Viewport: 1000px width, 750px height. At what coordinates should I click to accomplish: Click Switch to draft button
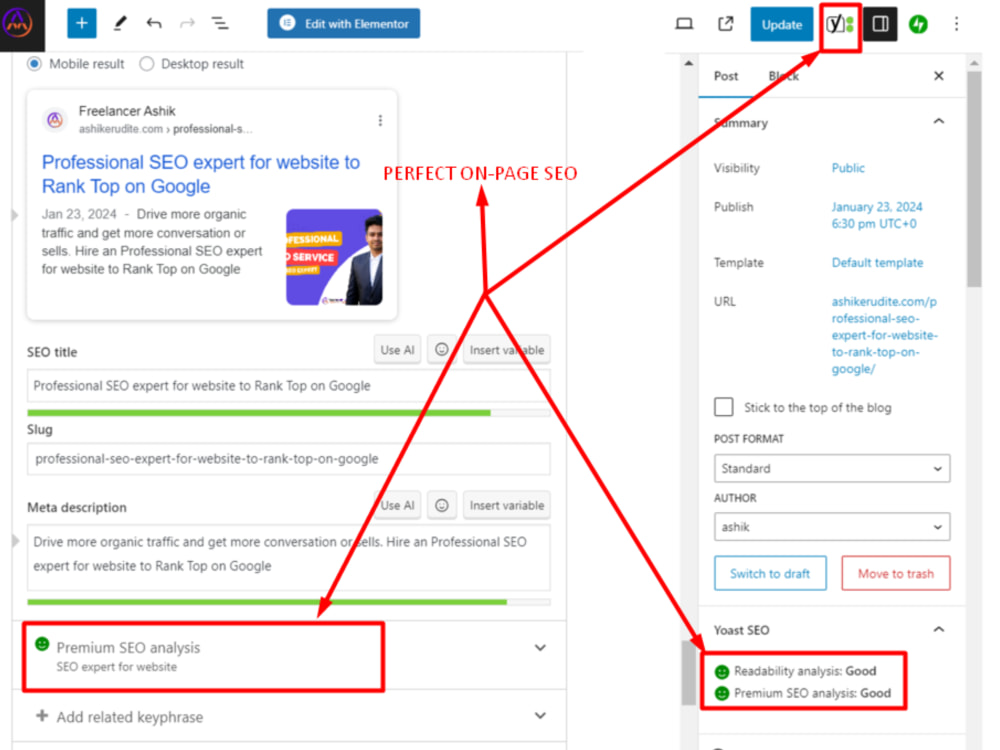click(x=770, y=573)
